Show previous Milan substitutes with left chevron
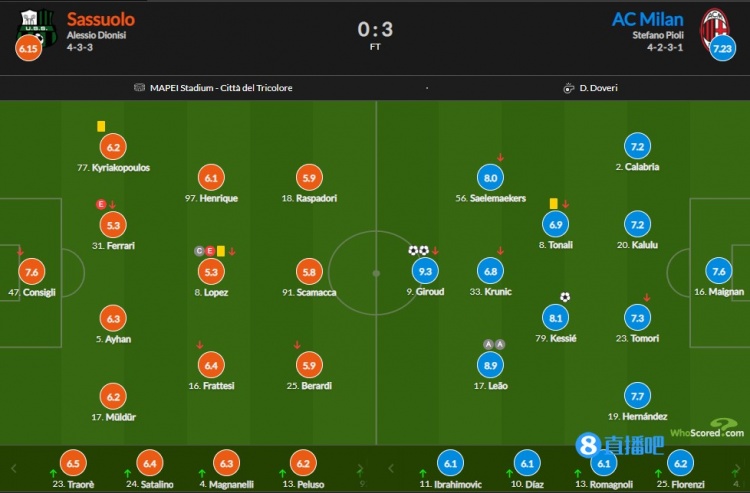The height and width of the screenshot is (493, 750). point(391,469)
